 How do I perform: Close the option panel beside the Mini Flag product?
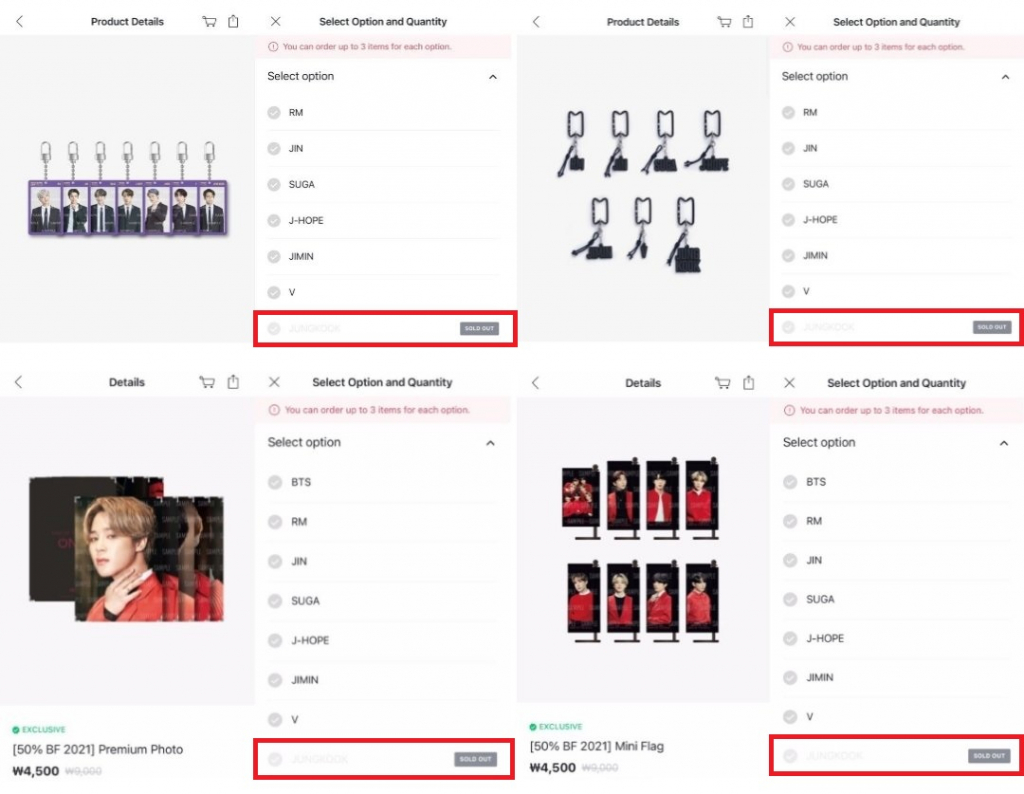(790, 383)
